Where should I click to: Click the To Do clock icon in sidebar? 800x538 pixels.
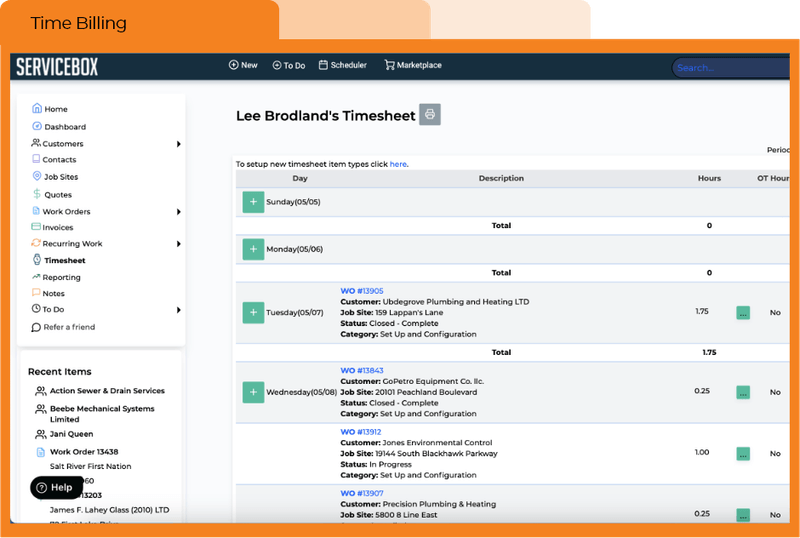(x=36, y=308)
